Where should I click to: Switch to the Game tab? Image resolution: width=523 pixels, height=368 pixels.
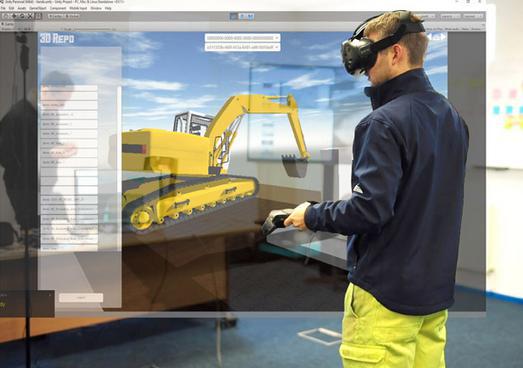coord(8,24)
